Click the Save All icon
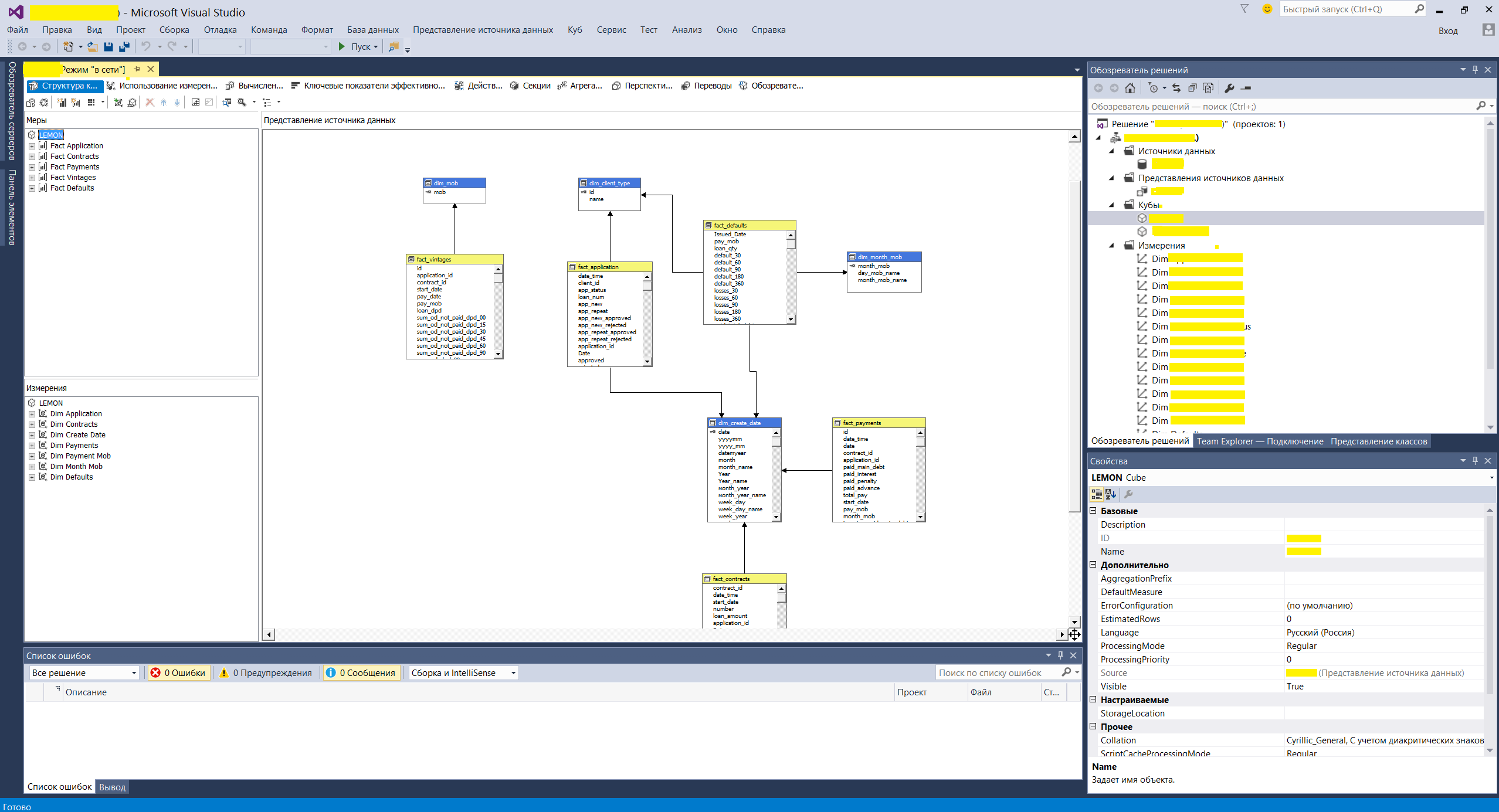This screenshot has width=1499, height=812. click(x=124, y=47)
